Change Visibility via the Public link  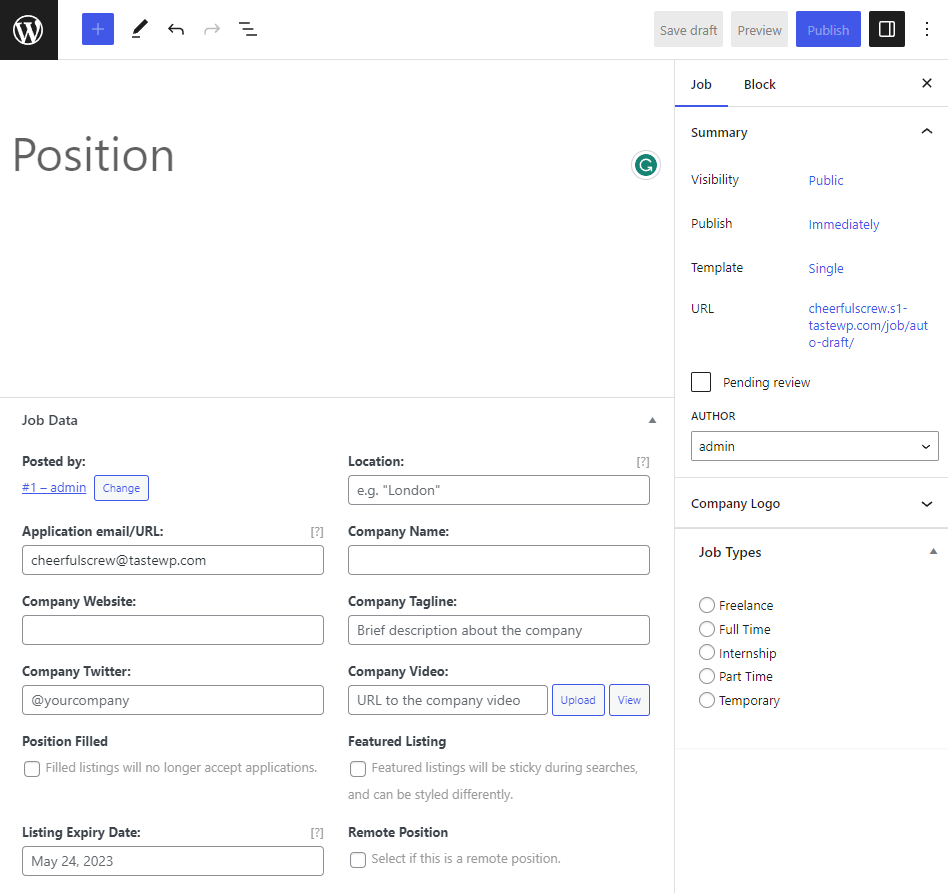coord(826,180)
